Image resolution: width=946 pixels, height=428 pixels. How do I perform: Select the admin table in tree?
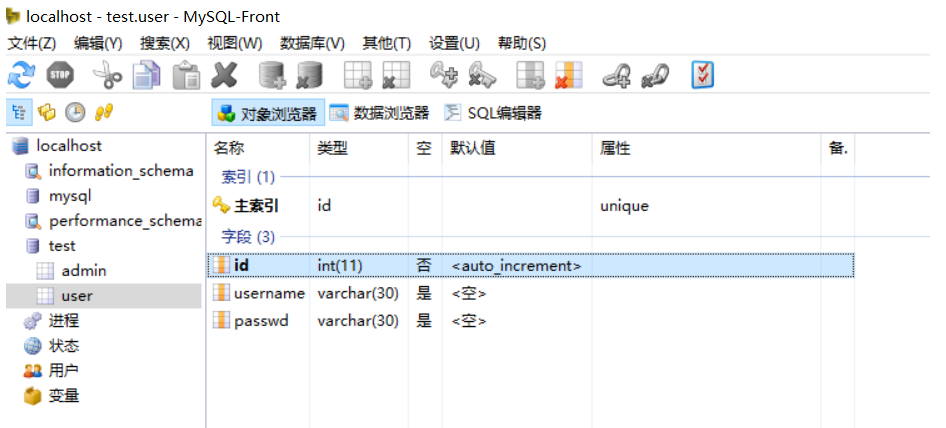(83, 270)
